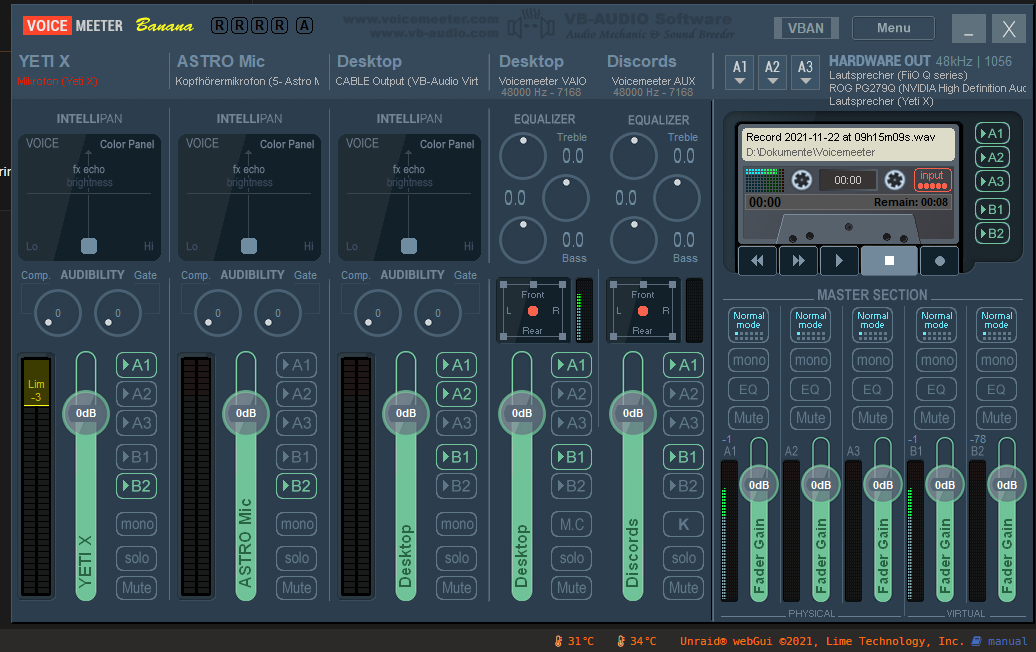Mute the B2 master bus
This screenshot has width=1036, height=652.
coord(996,417)
